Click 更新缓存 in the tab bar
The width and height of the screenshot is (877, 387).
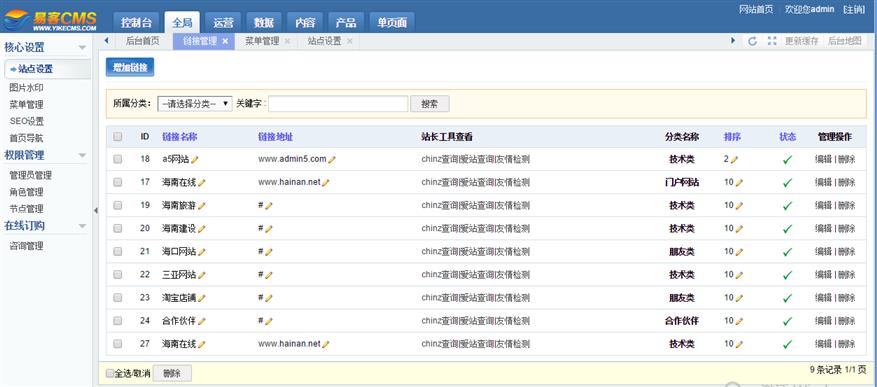coord(801,41)
